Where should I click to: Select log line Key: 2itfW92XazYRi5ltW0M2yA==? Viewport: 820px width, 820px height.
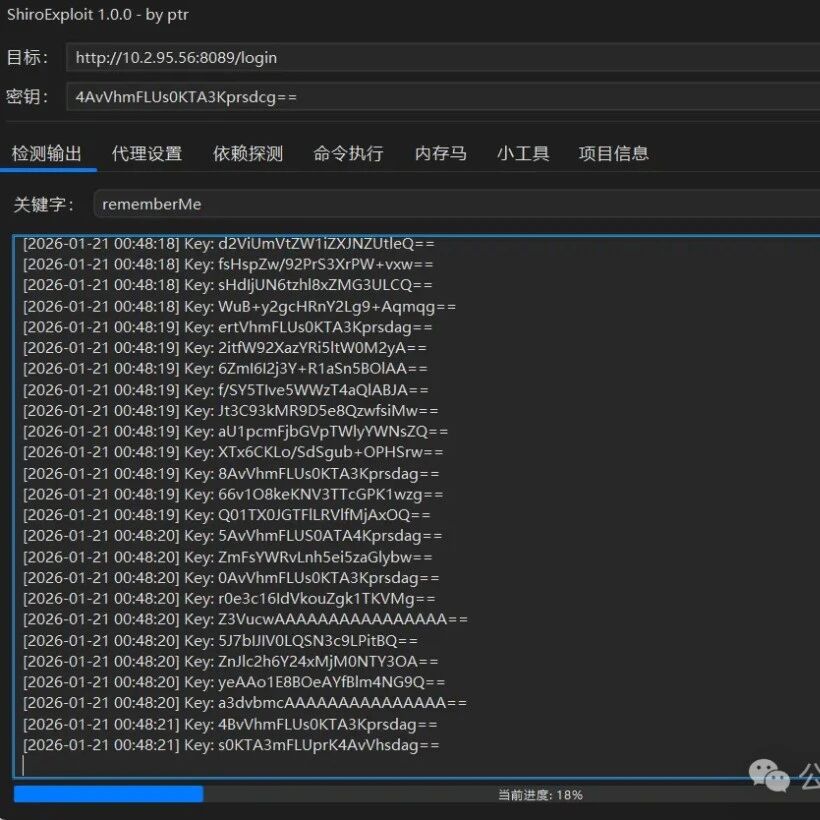click(225, 348)
